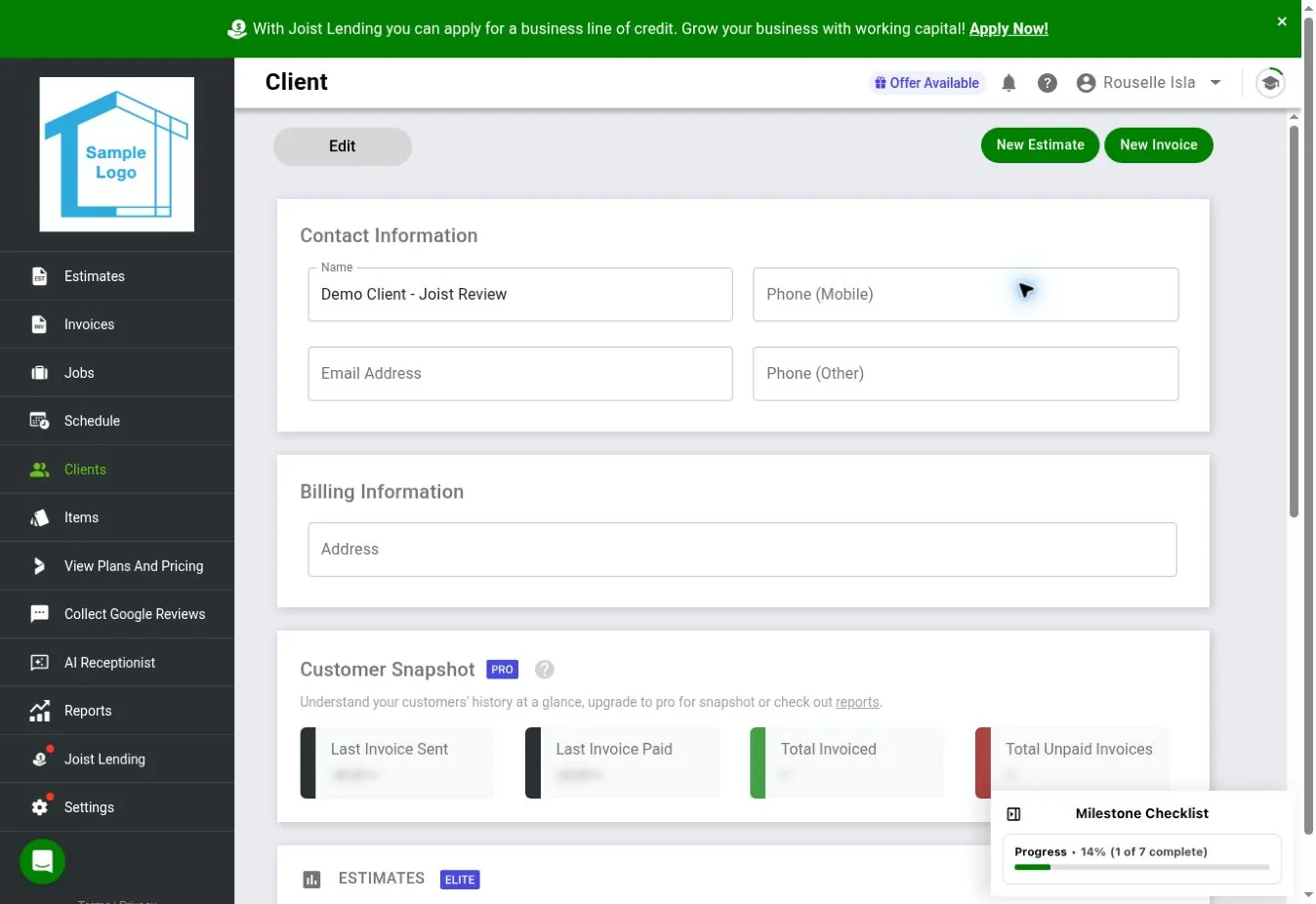This screenshot has width=1316, height=904.
Task: Click the Total Invoiced card
Action: pyautogui.click(x=847, y=762)
